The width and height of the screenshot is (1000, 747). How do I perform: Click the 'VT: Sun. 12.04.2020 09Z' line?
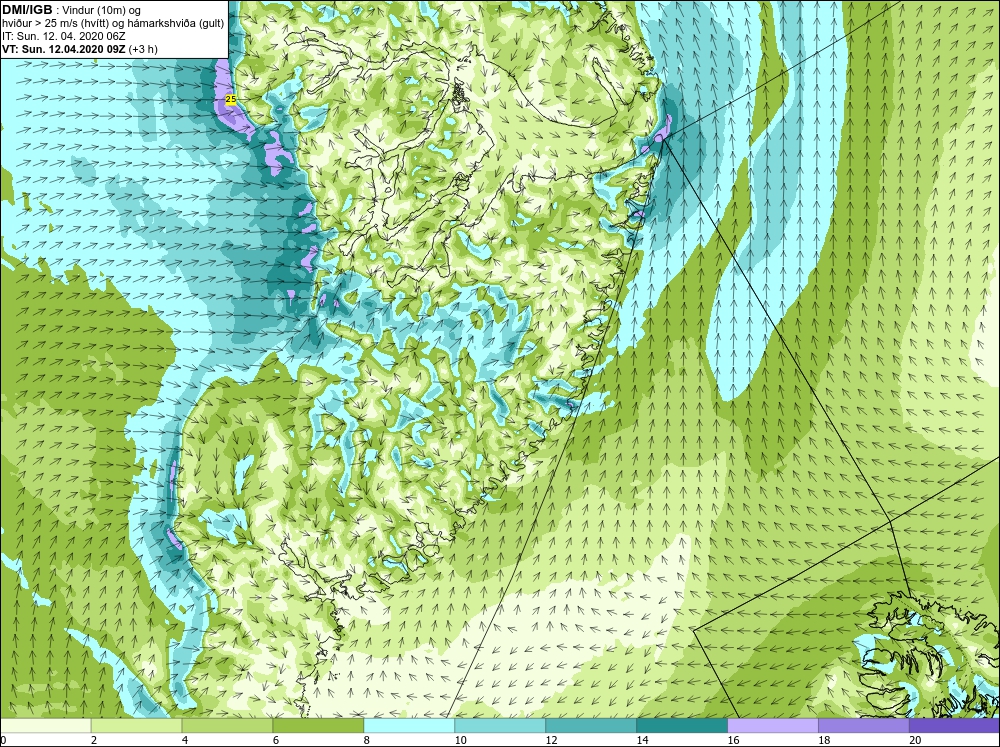[x=64, y=49]
